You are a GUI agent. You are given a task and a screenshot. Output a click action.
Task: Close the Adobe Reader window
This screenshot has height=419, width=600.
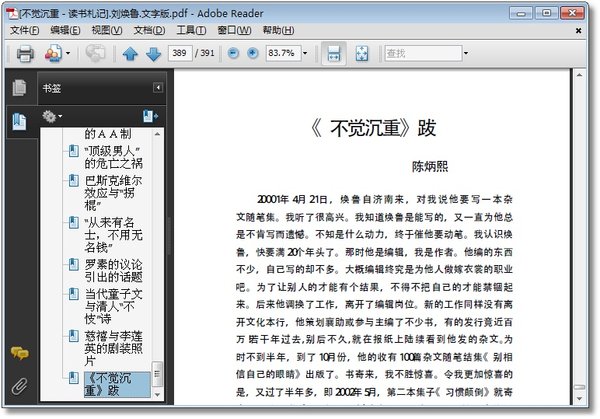point(572,13)
